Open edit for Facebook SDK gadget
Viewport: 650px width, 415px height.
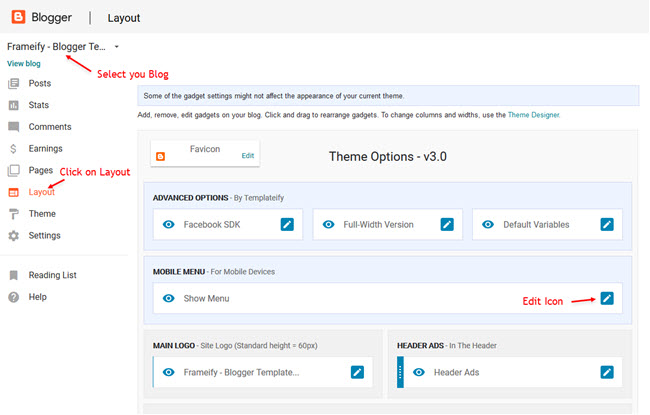click(287, 224)
